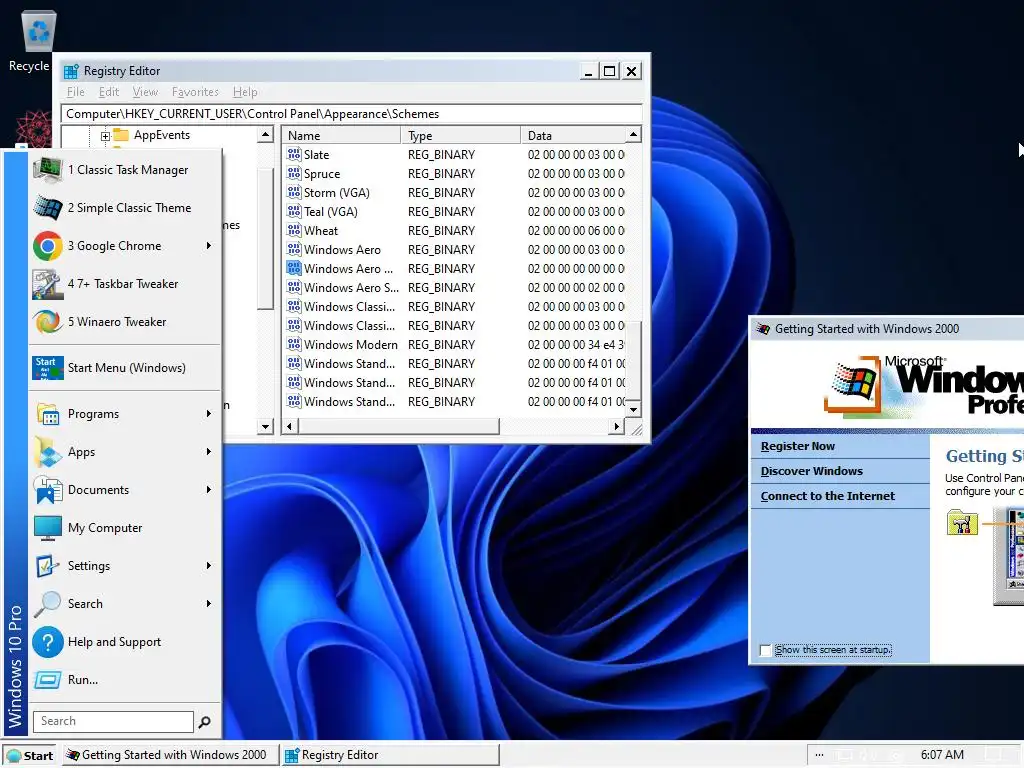Select the Wheat binary value icon
This screenshot has height=768, width=1024.
pos(294,231)
